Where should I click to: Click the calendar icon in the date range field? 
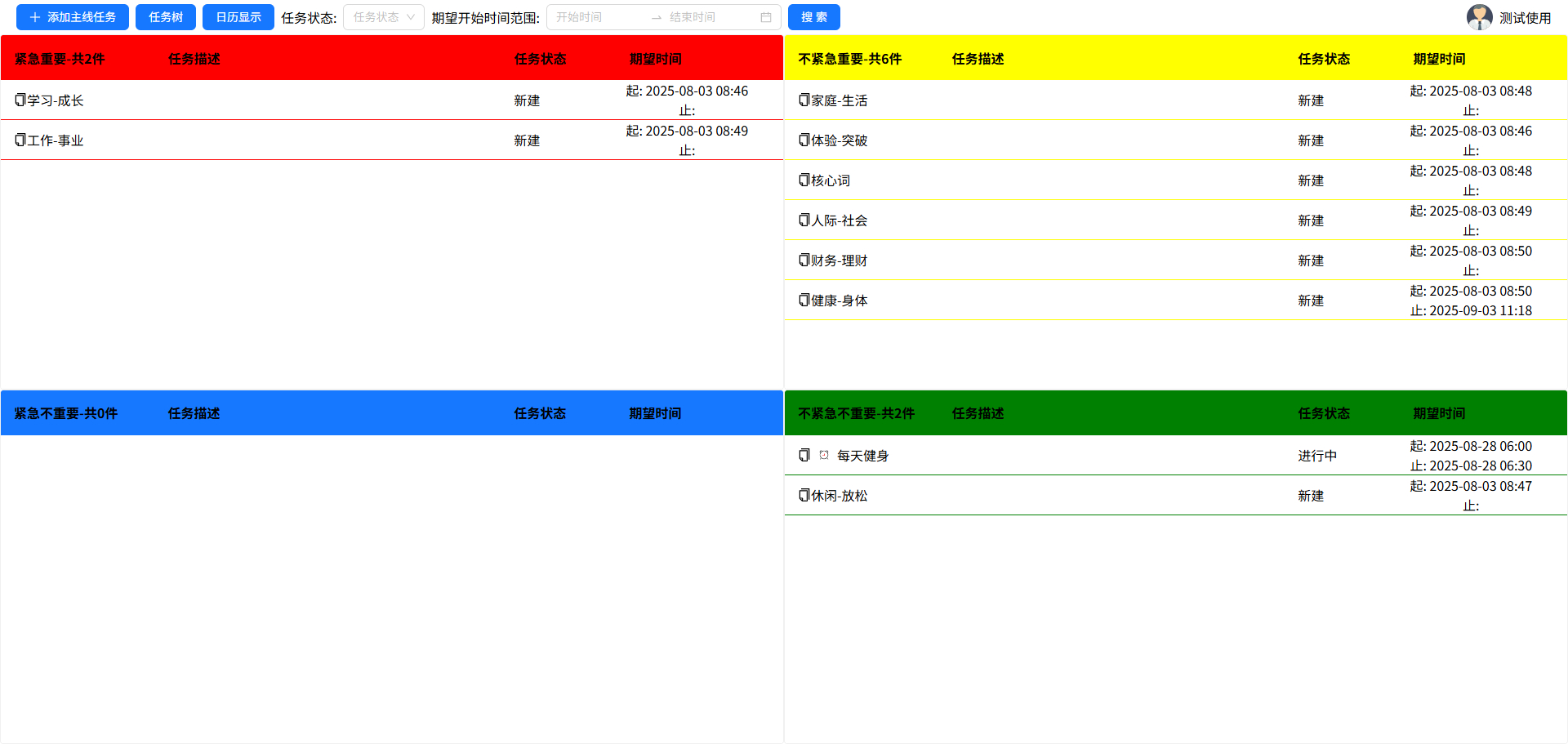click(x=766, y=17)
